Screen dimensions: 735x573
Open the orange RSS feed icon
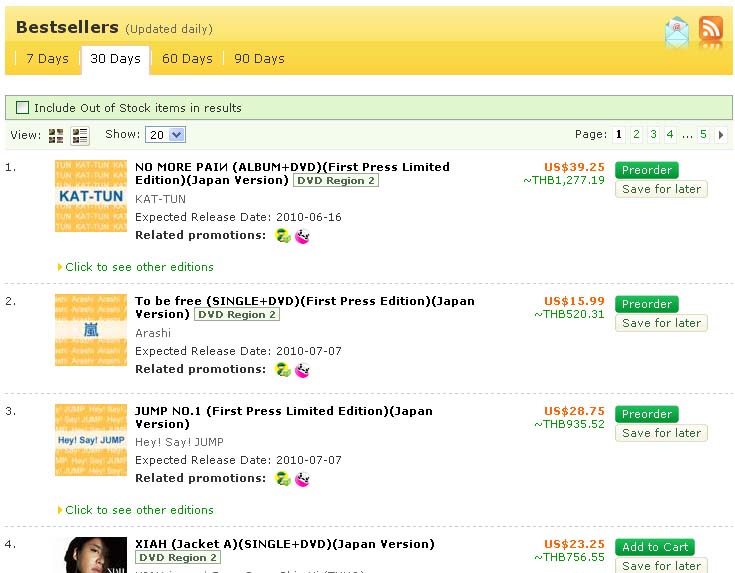pyautogui.click(x=711, y=29)
